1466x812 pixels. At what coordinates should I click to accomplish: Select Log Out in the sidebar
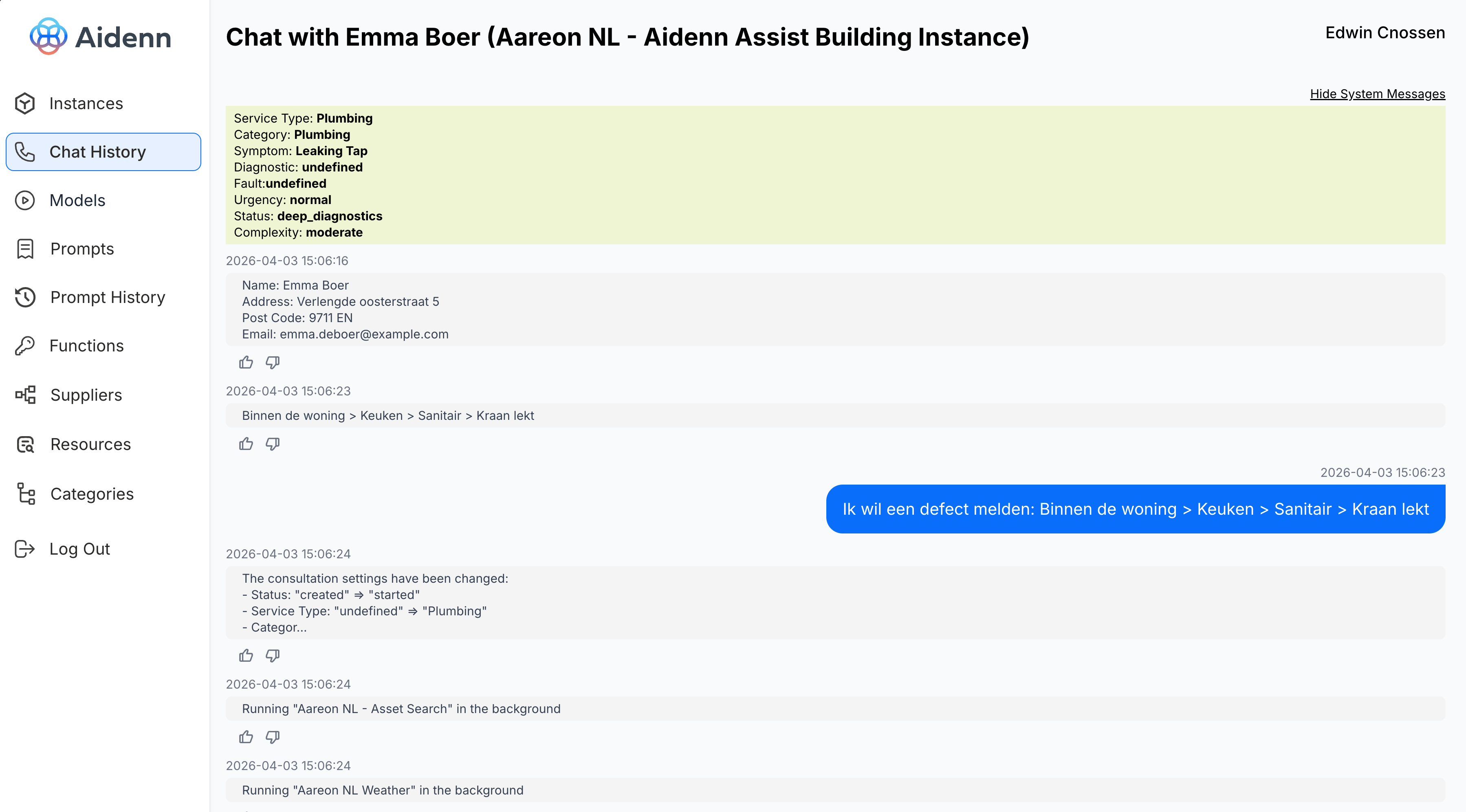tap(103, 549)
